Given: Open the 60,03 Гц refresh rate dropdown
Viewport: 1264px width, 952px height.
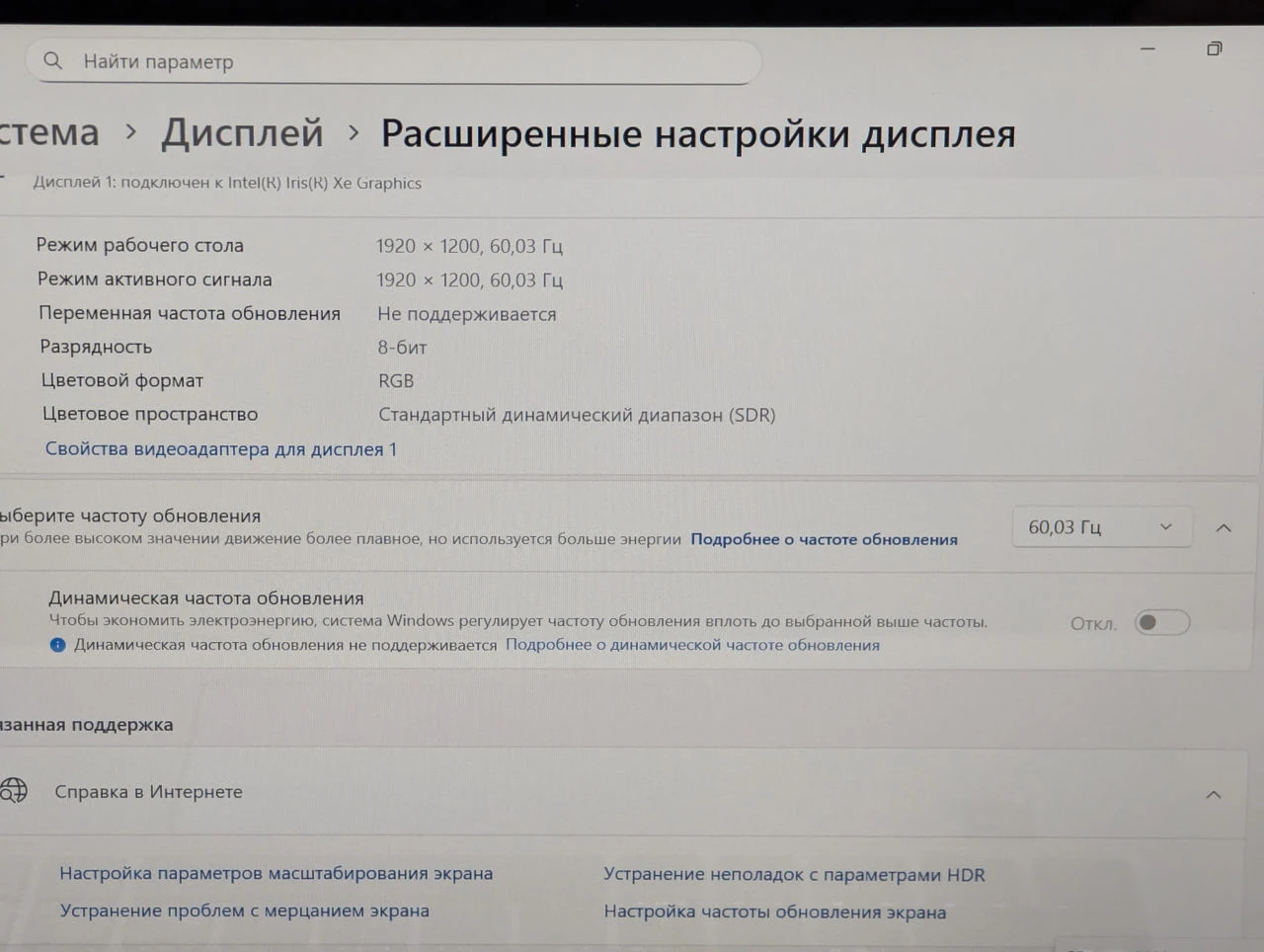Looking at the screenshot, I should (1102, 527).
